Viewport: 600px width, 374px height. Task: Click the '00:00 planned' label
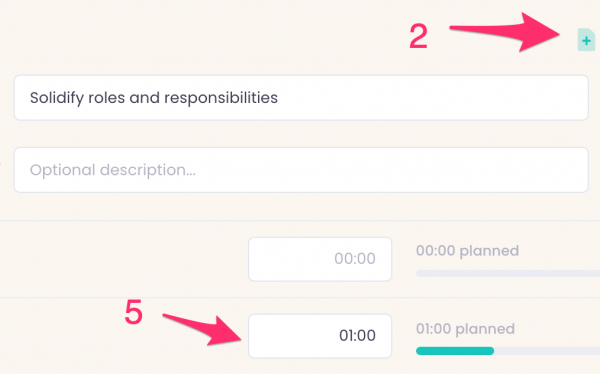[x=467, y=251]
